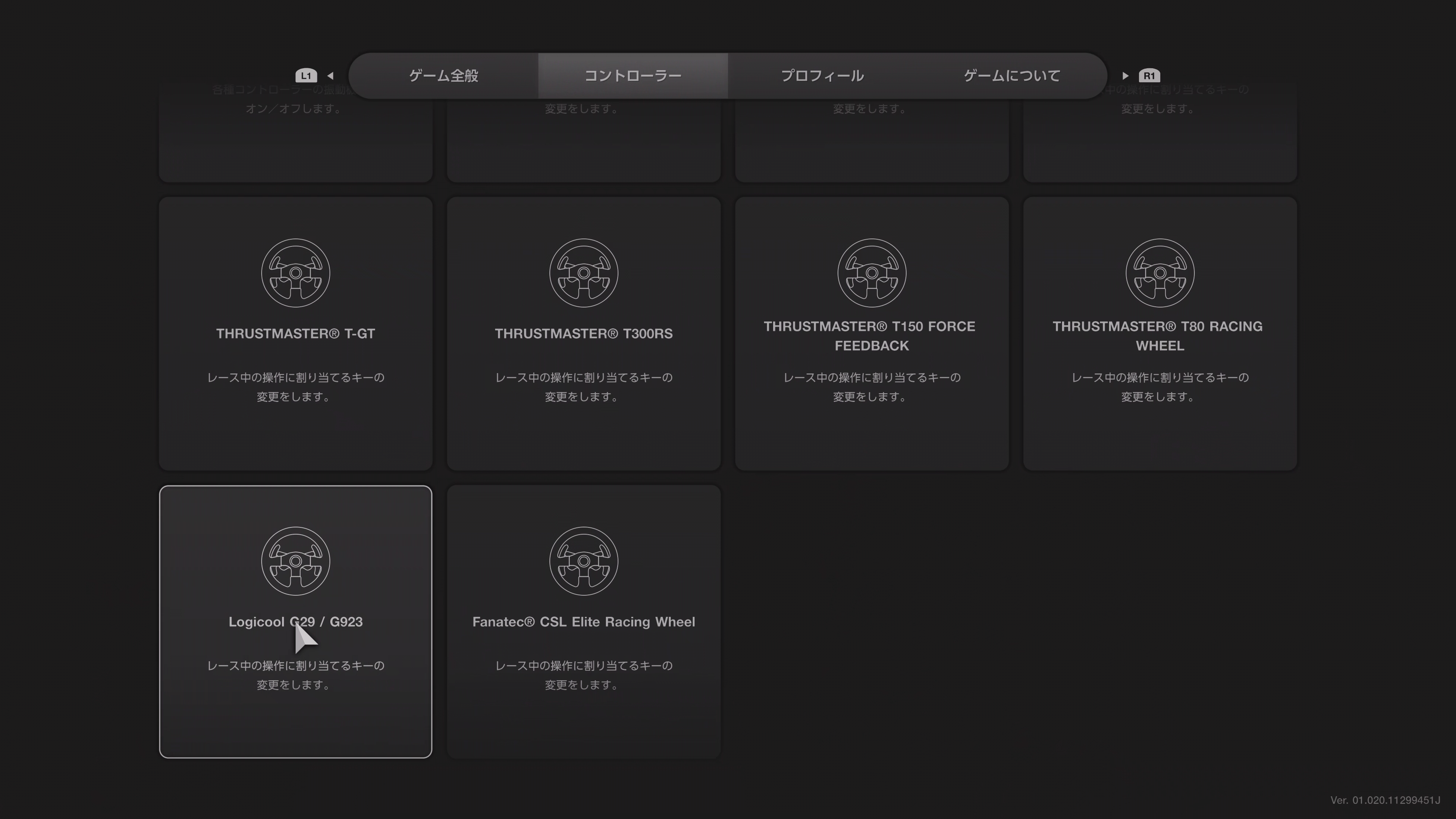Open THRUSTMASTER® T-GT key assignment title
Image resolution: width=1456 pixels, height=819 pixels.
click(295, 334)
